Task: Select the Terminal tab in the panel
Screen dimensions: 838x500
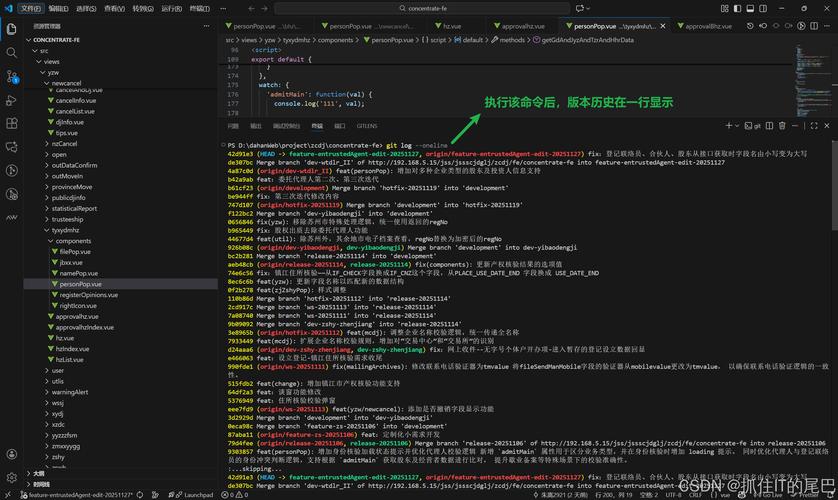Action: tap(317, 126)
